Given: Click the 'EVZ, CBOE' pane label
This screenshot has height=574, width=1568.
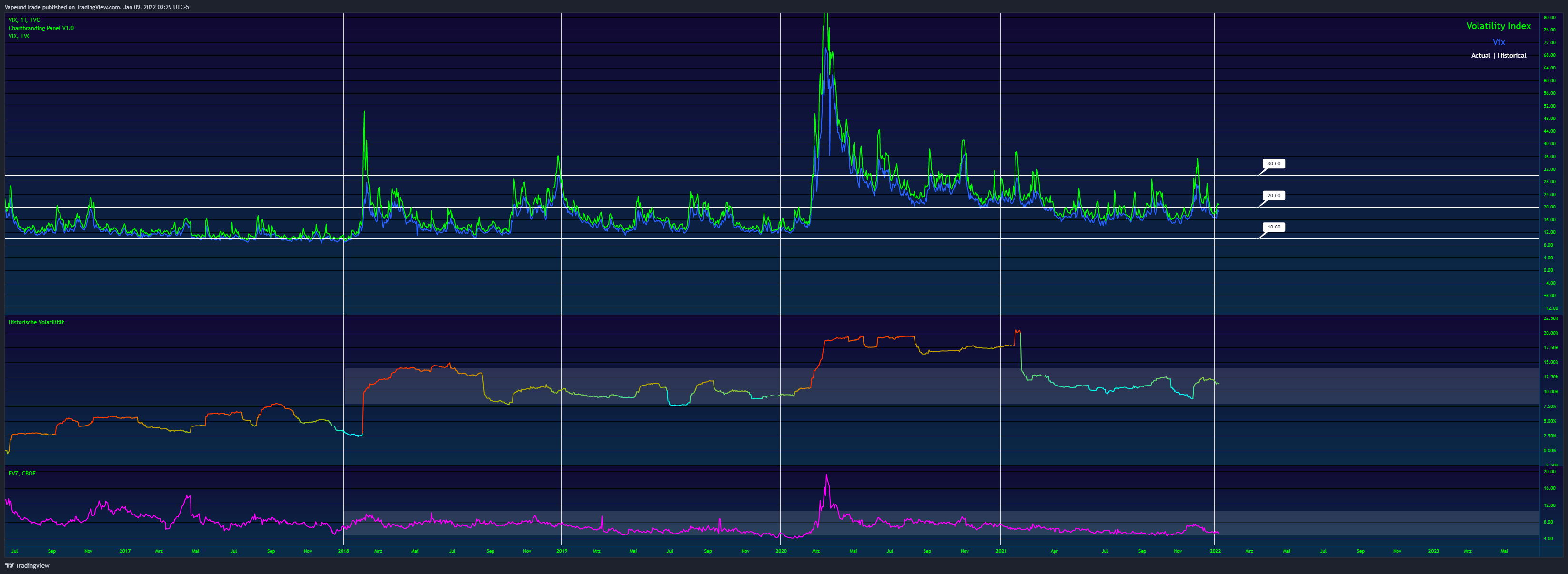Looking at the screenshot, I should tap(22, 473).
